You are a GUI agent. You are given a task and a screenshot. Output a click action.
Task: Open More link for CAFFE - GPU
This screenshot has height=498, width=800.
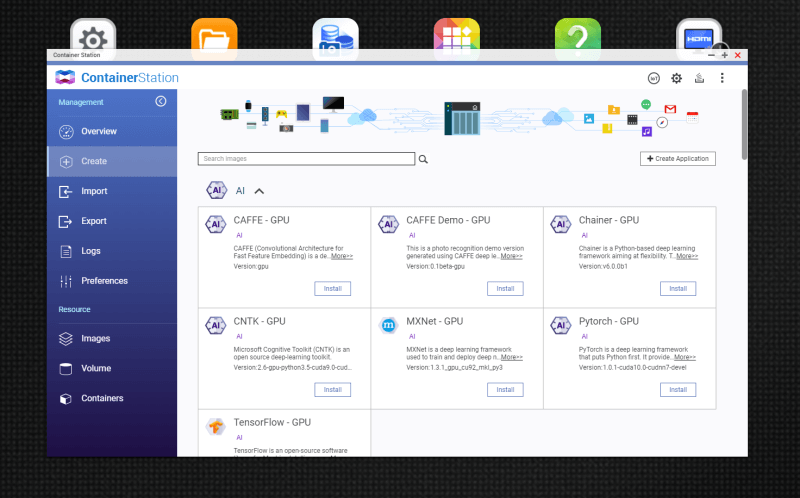coord(342,256)
